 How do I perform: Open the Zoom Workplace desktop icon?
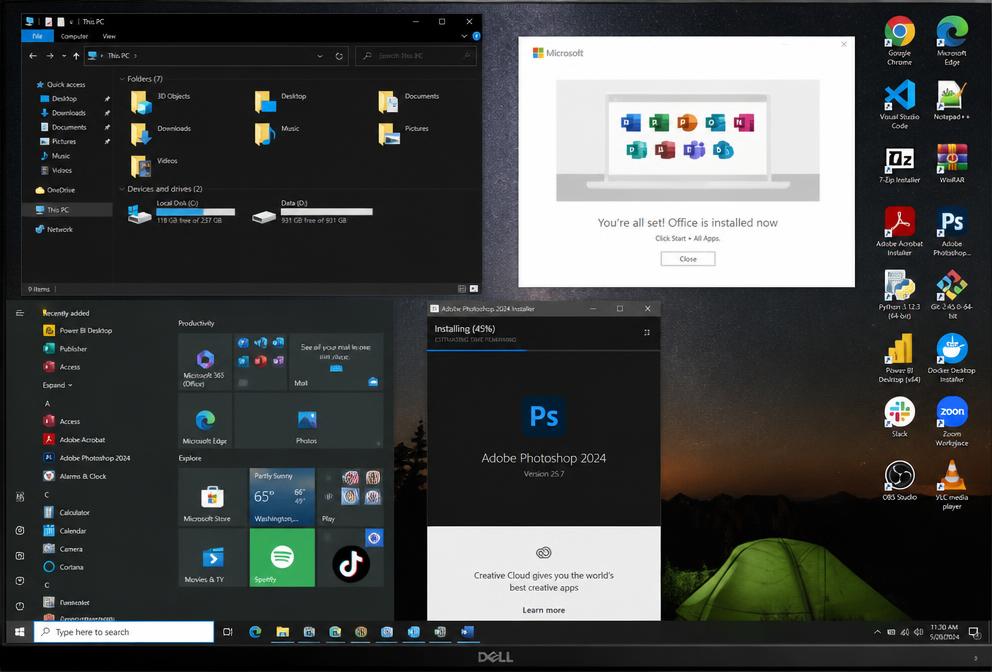pos(952,421)
